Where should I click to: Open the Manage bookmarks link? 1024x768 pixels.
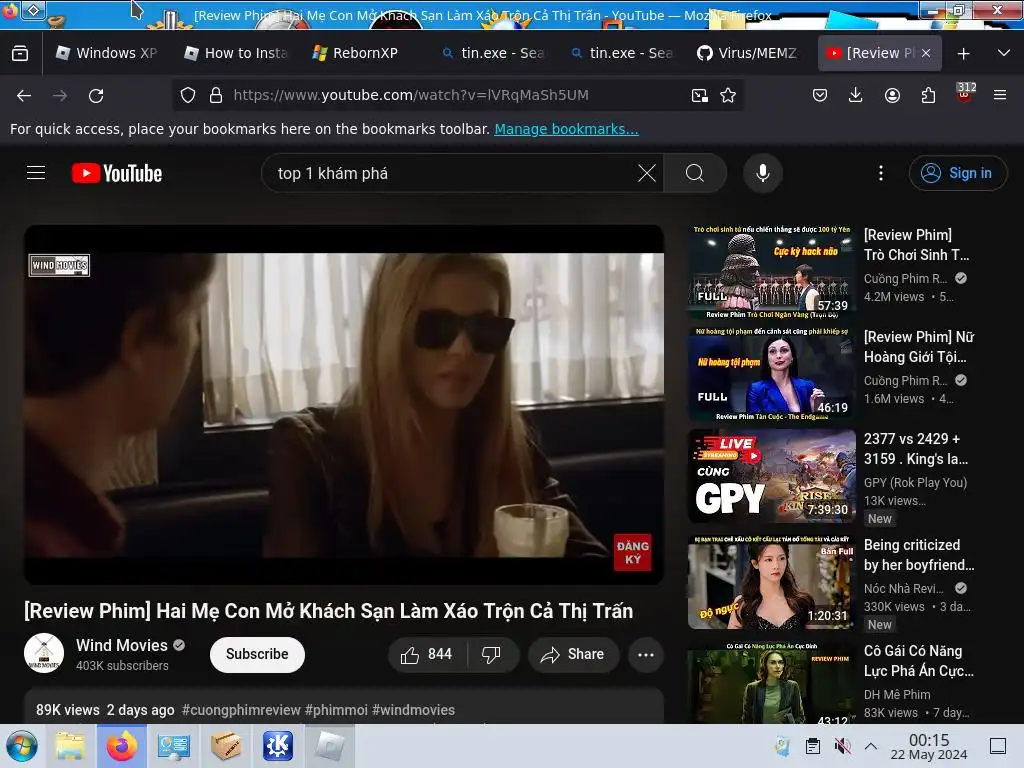tap(566, 129)
